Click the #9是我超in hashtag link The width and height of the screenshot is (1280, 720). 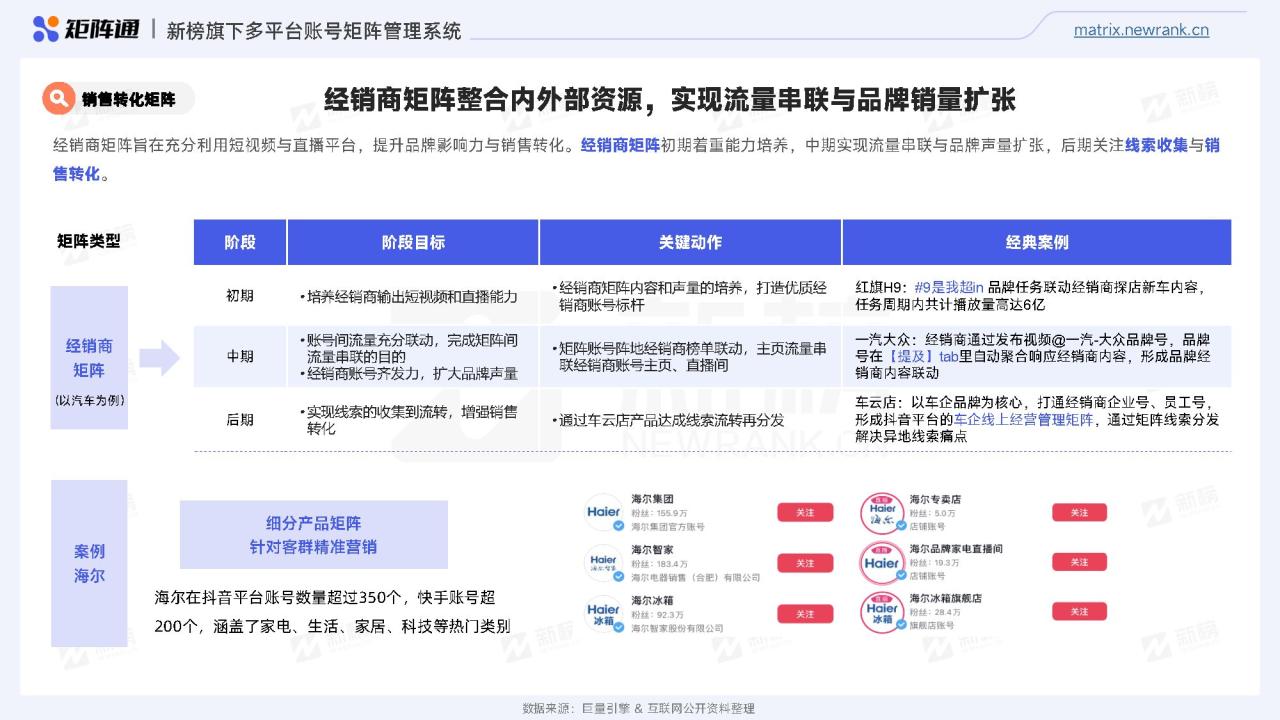coord(950,287)
